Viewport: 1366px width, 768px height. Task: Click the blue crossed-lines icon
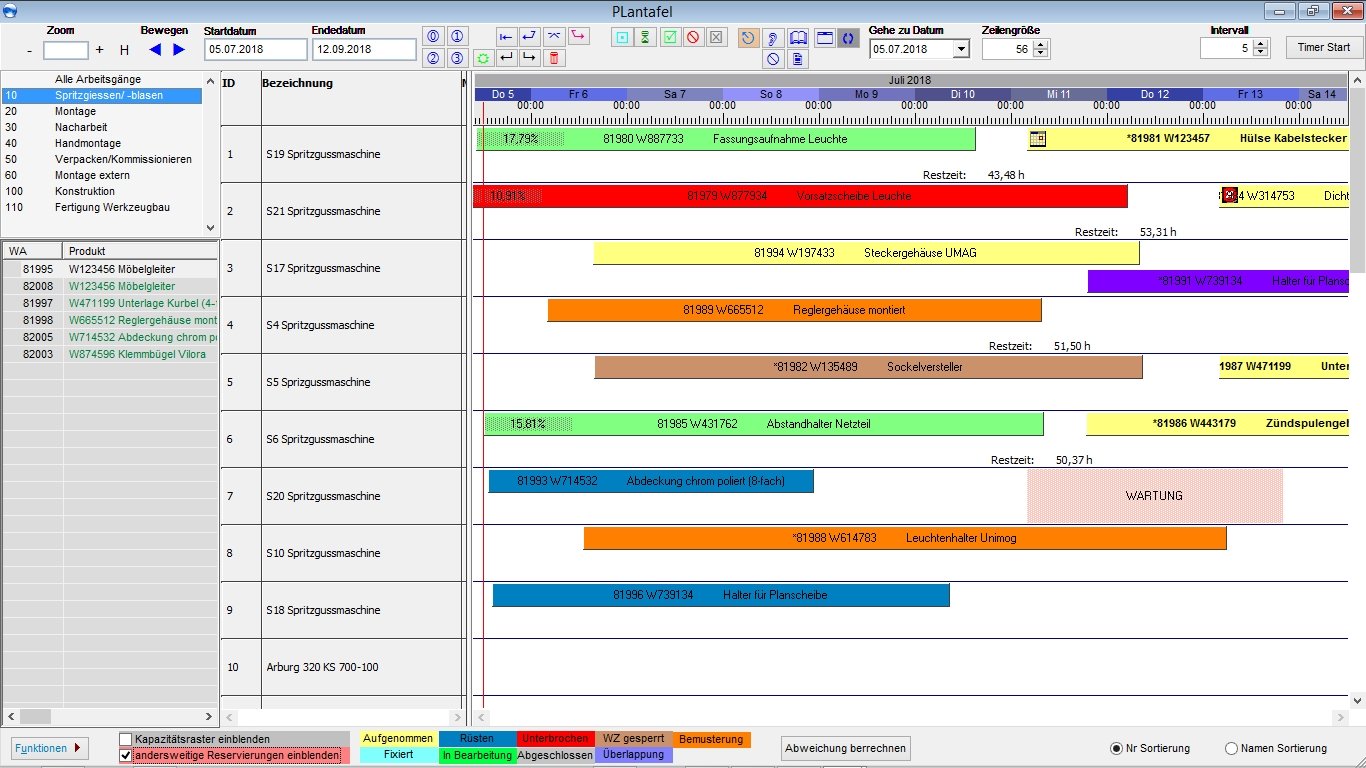point(554,36)
